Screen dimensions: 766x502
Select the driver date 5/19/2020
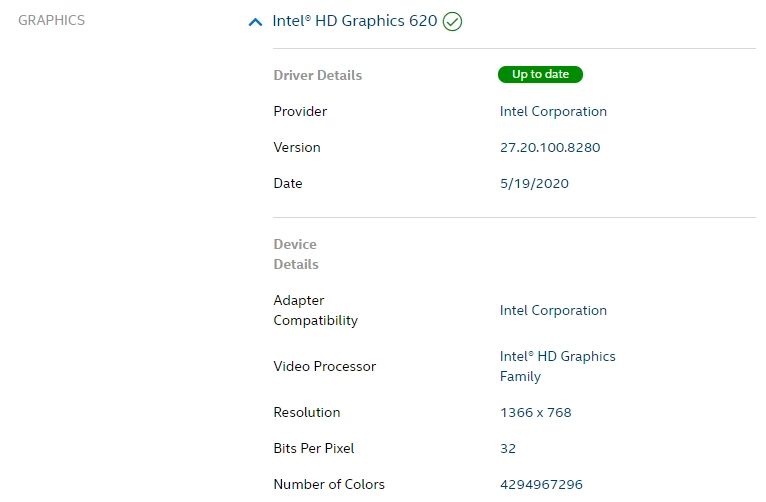point(534,184)
